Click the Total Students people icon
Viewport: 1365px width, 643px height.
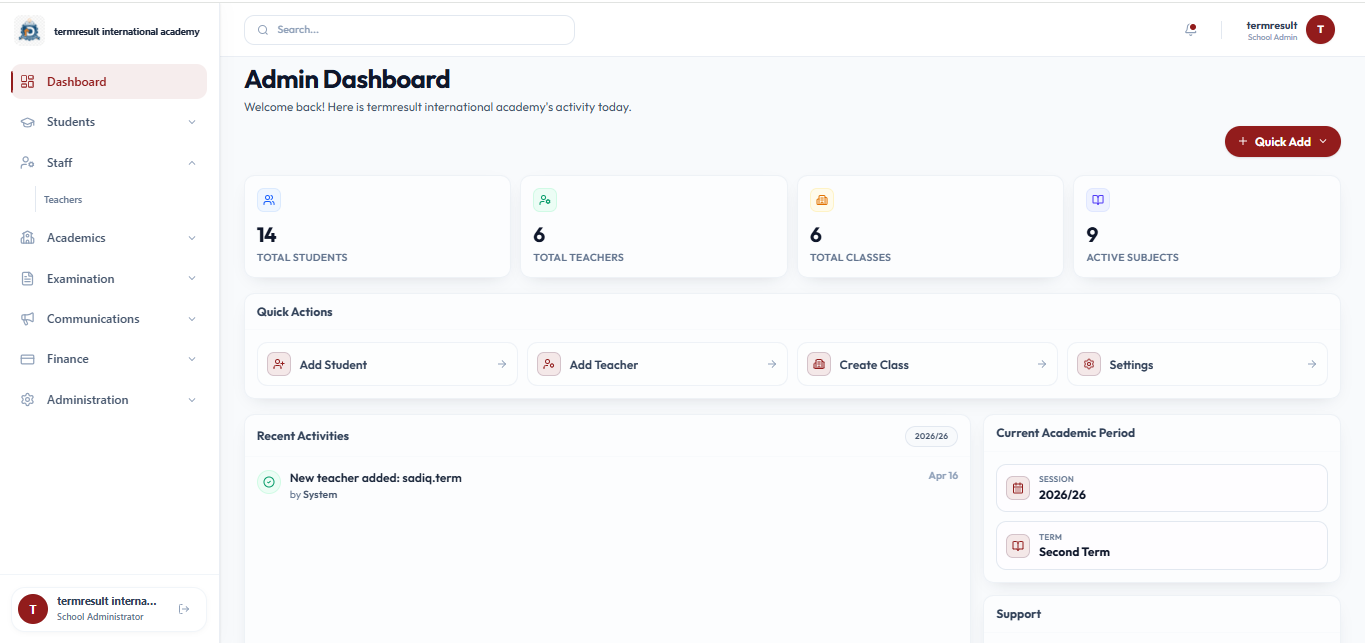[x=269, y=200]
